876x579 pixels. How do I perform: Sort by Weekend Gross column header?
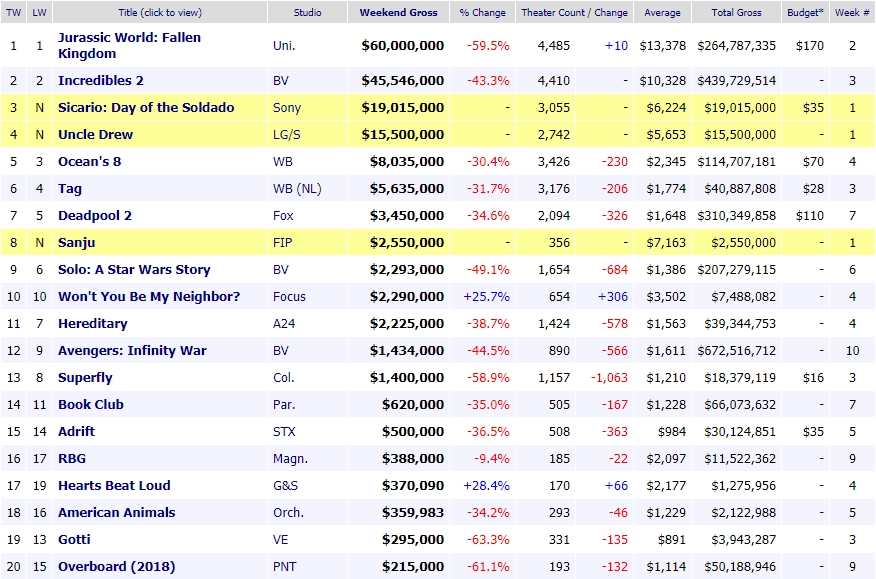[x=398, y=12]
